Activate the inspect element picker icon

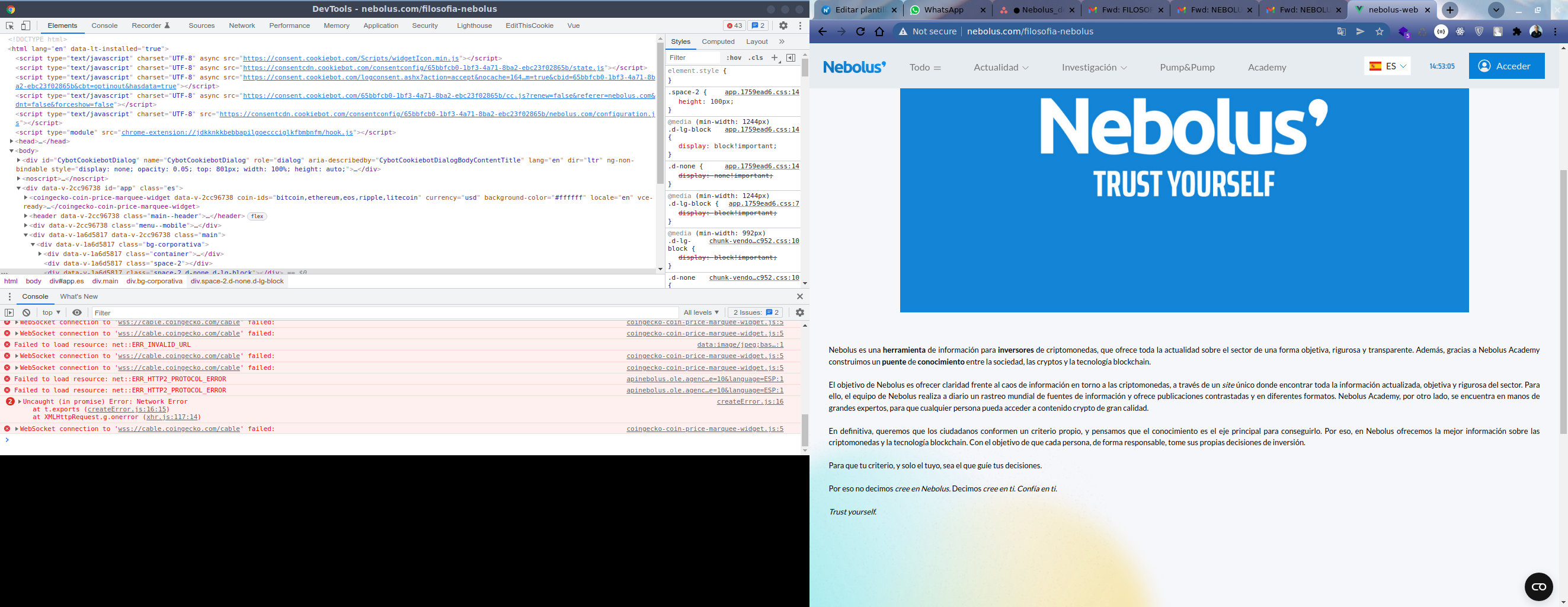[x=9, y=25]
